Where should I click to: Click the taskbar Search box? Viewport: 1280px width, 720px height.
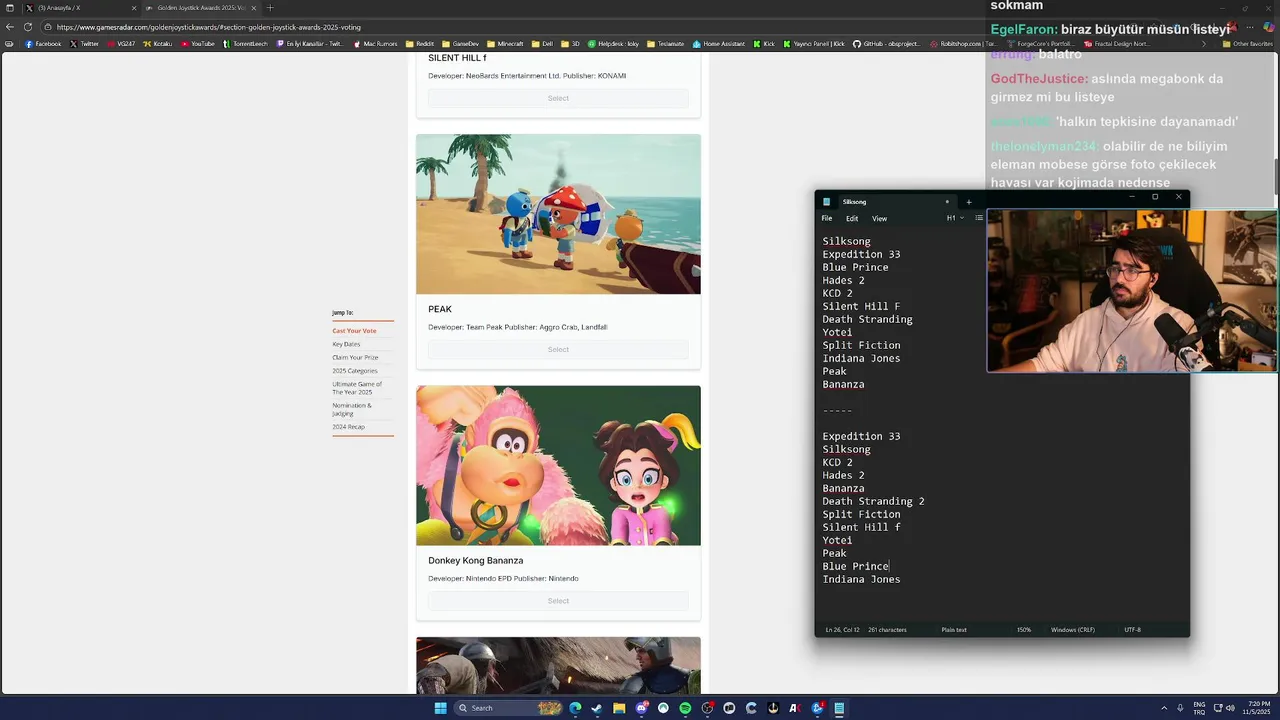coord(510,708)
